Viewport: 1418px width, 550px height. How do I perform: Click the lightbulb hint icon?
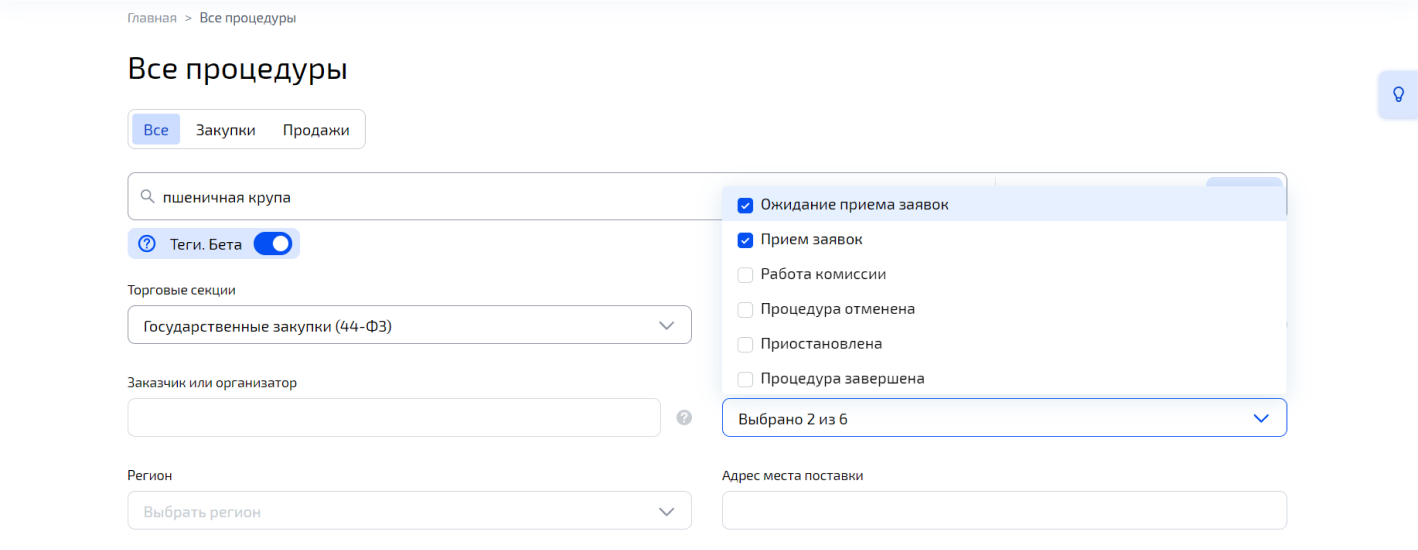click(x=1398, y=95)
